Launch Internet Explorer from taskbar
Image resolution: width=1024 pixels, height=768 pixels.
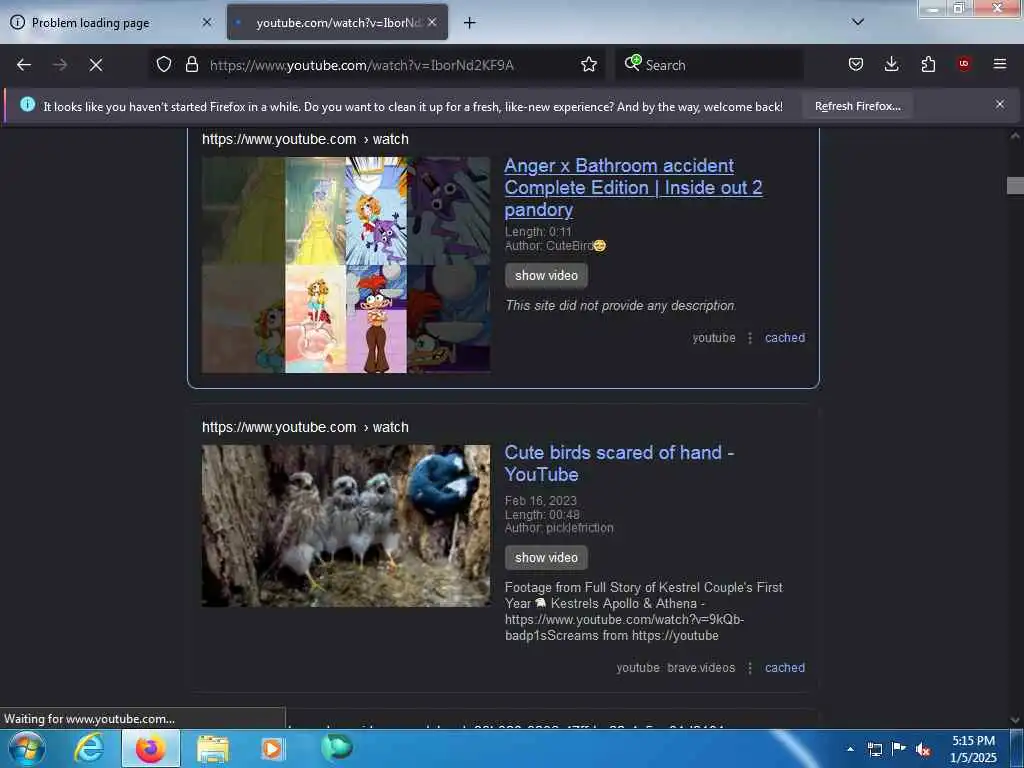89,748
